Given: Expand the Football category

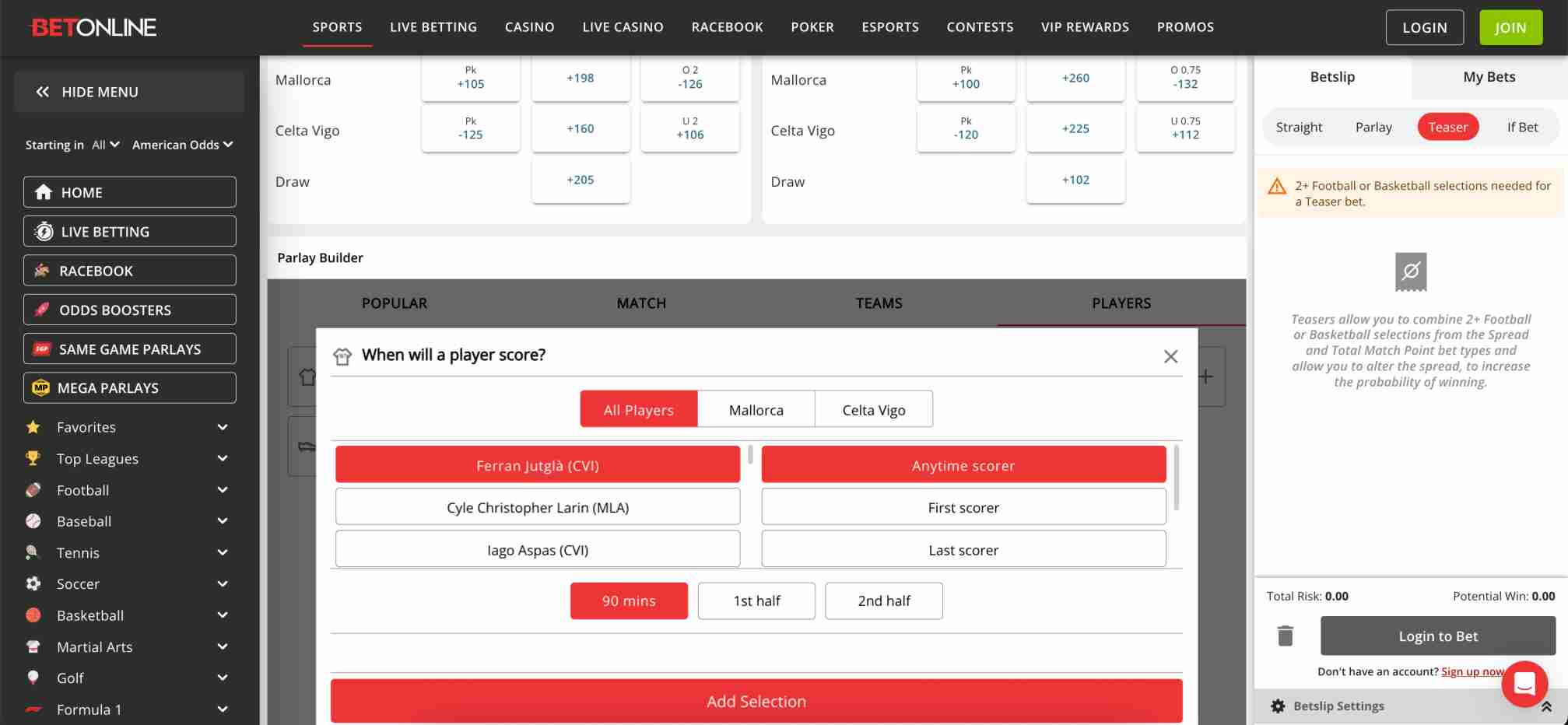Looking at the screenshot, I should (82, 490).
